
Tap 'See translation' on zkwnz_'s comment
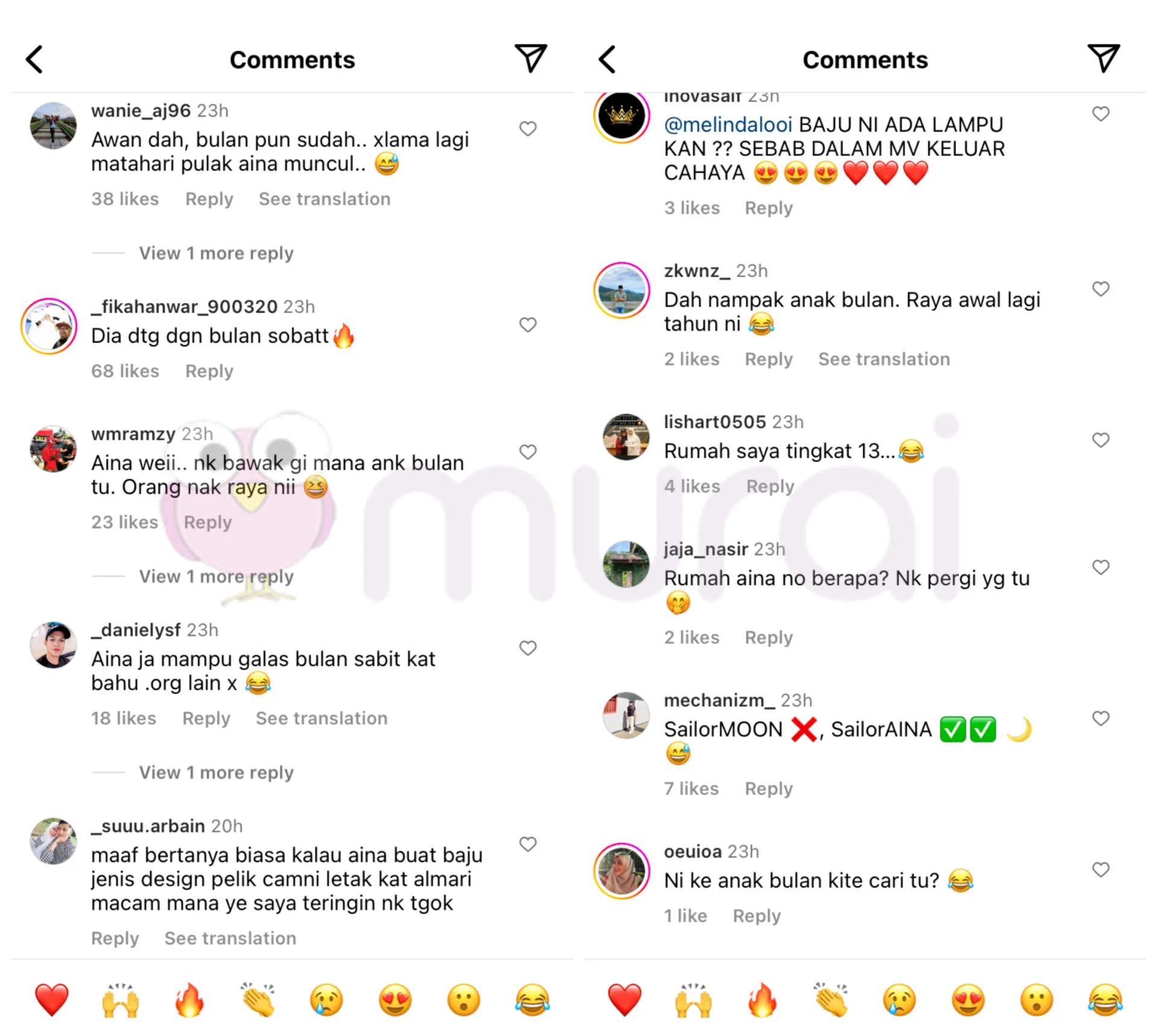coord(884,359)
